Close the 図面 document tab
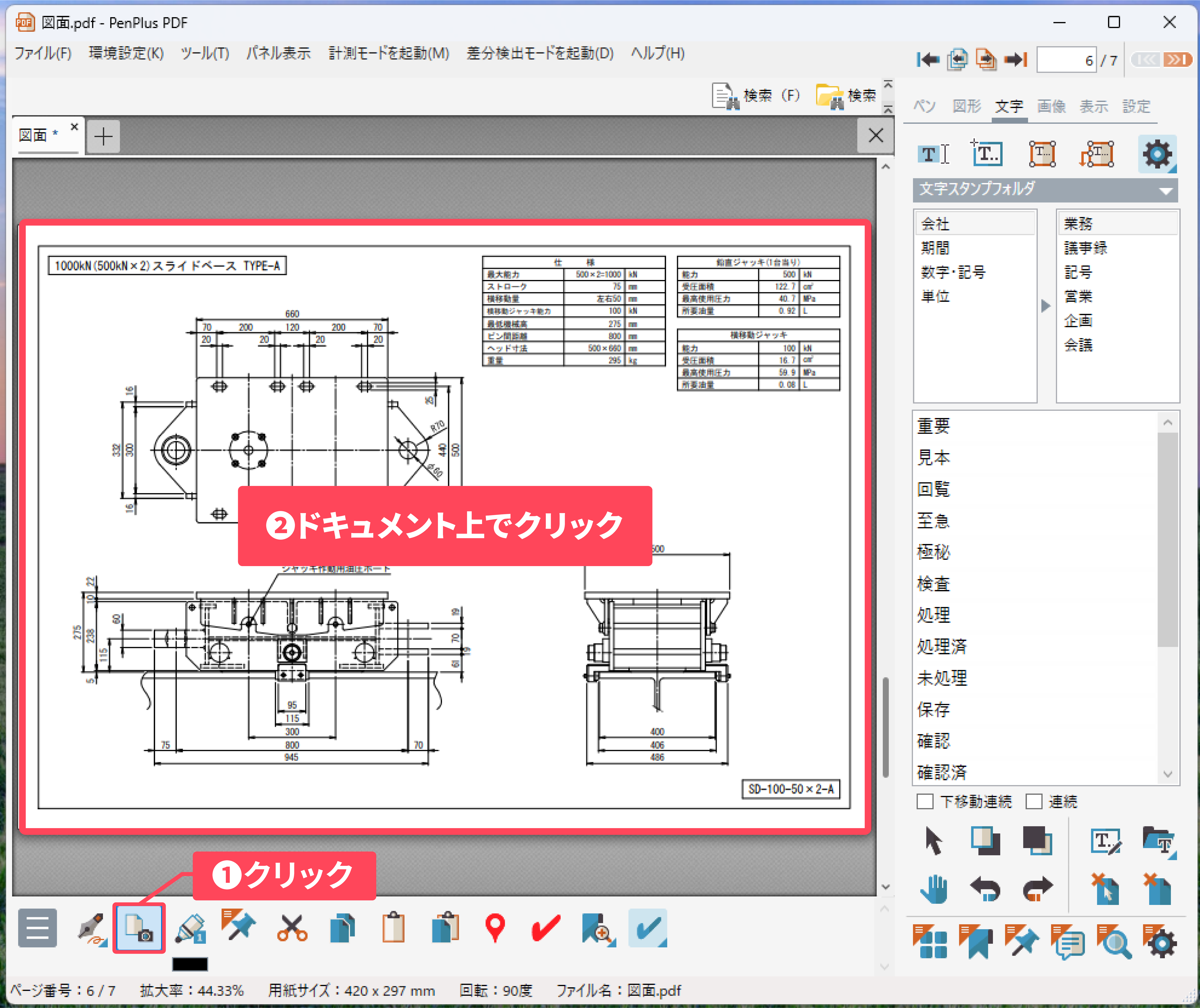This screenshot has width=1200, height=1008. tap(74, 127)
